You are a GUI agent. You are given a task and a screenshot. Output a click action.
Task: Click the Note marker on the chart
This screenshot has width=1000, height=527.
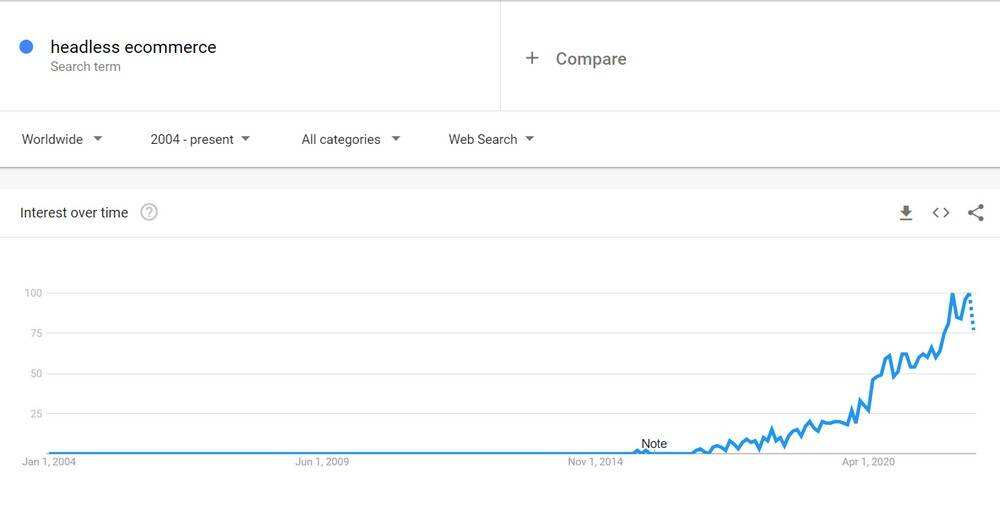pos(654,444)
